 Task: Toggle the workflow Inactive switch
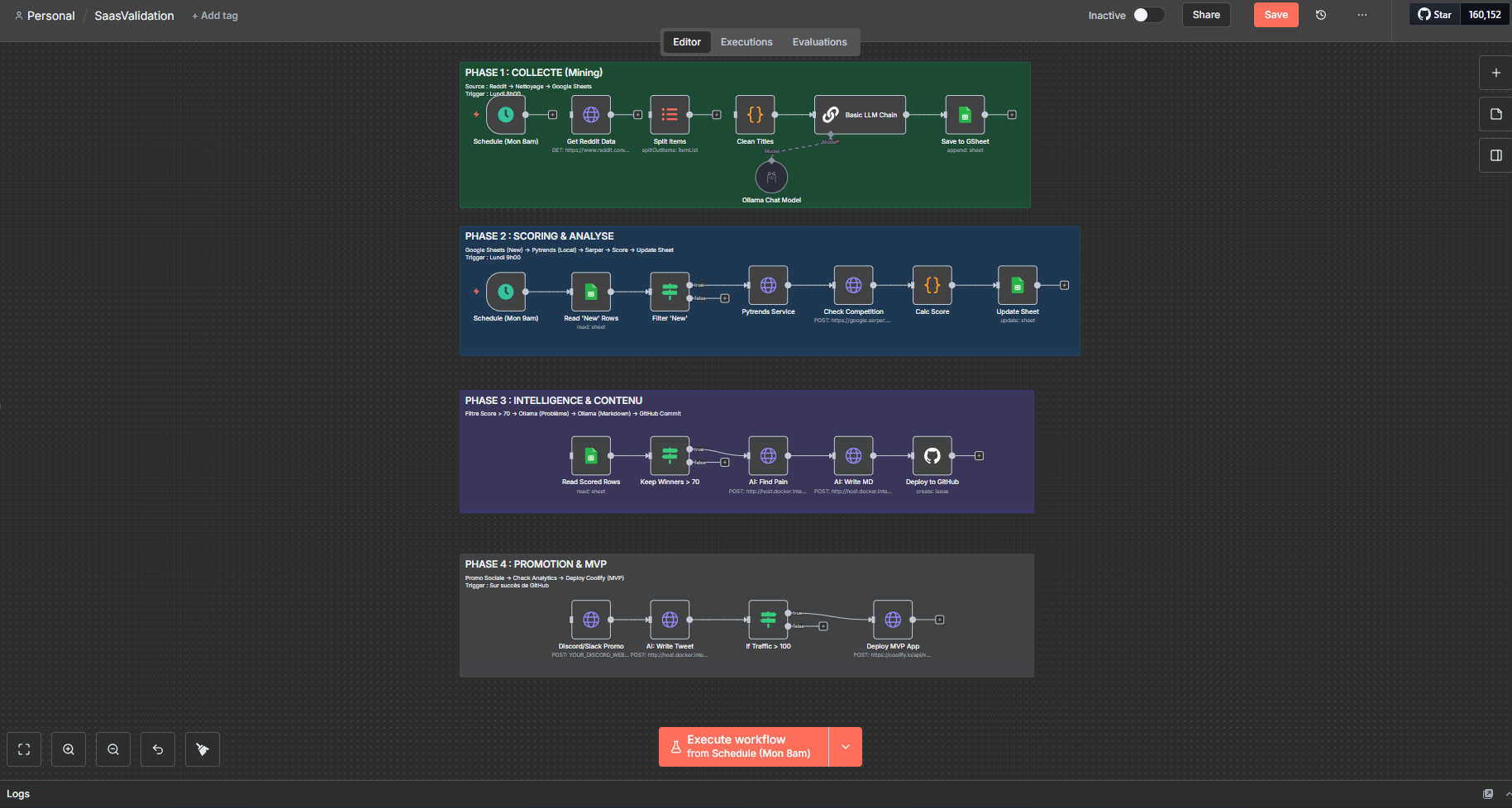point(1147,15)
